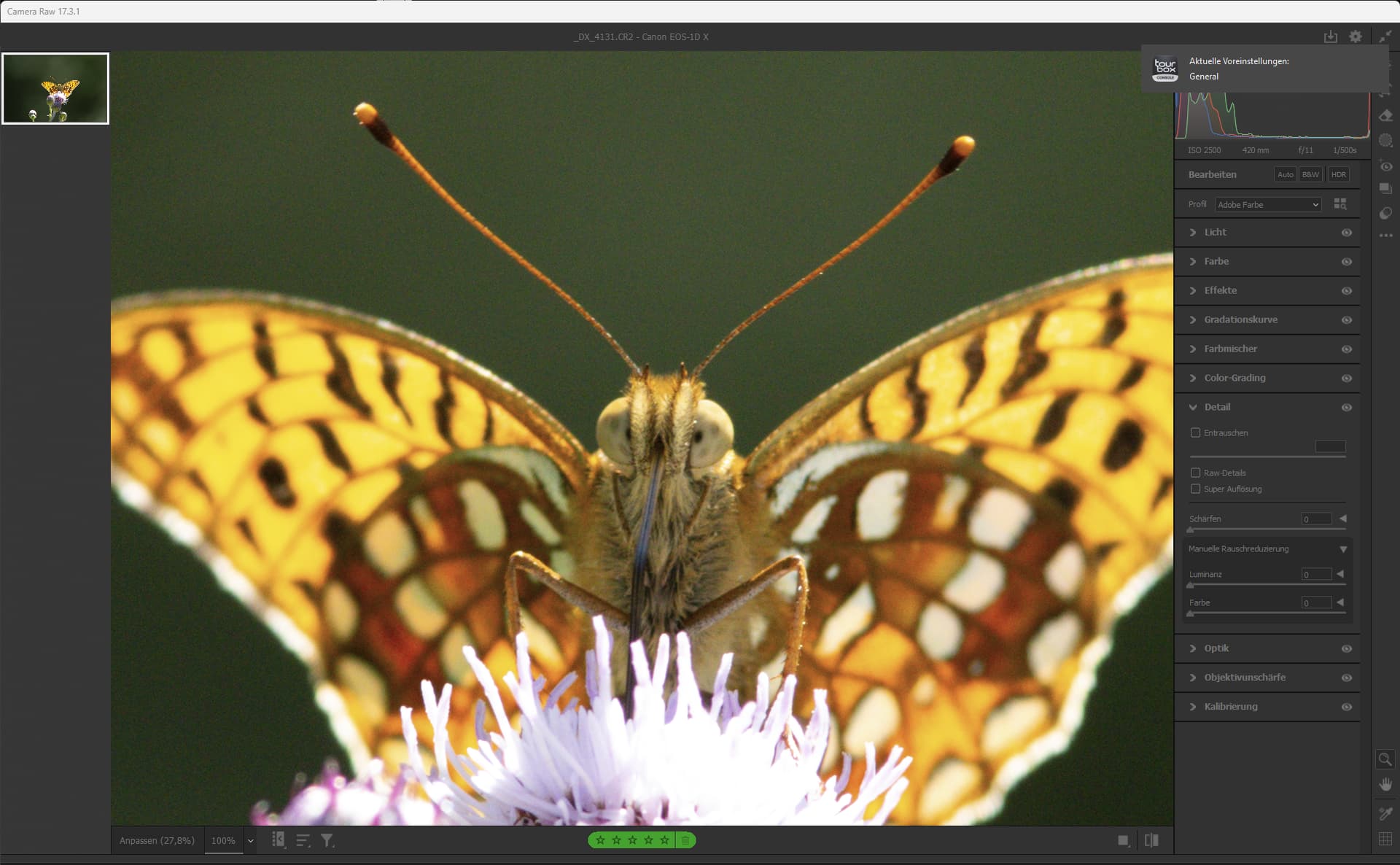Select the Zoom magnifier tool
Image resolution: width=1400 pixels, height=865 pixels.
coord(1385,759)
